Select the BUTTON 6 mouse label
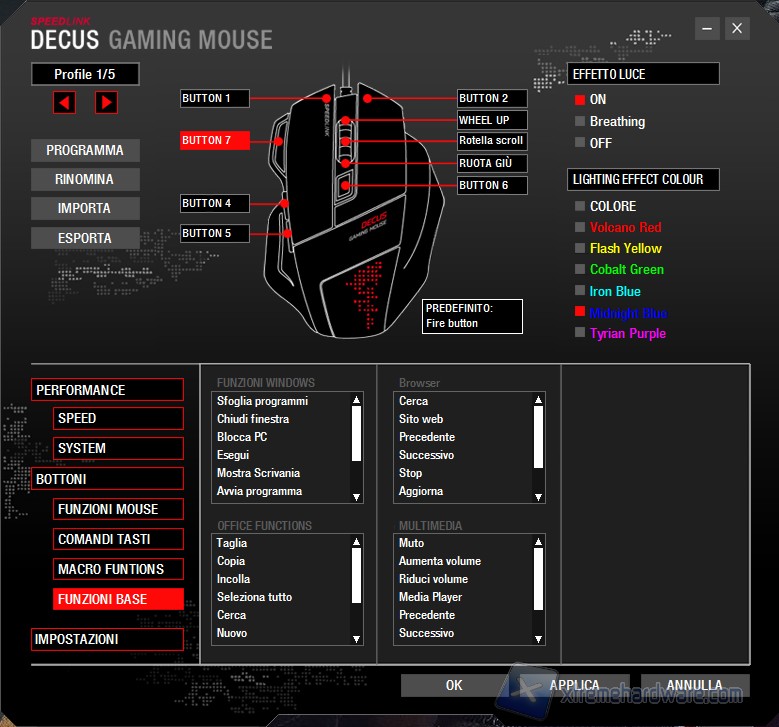 click(491, 185)
